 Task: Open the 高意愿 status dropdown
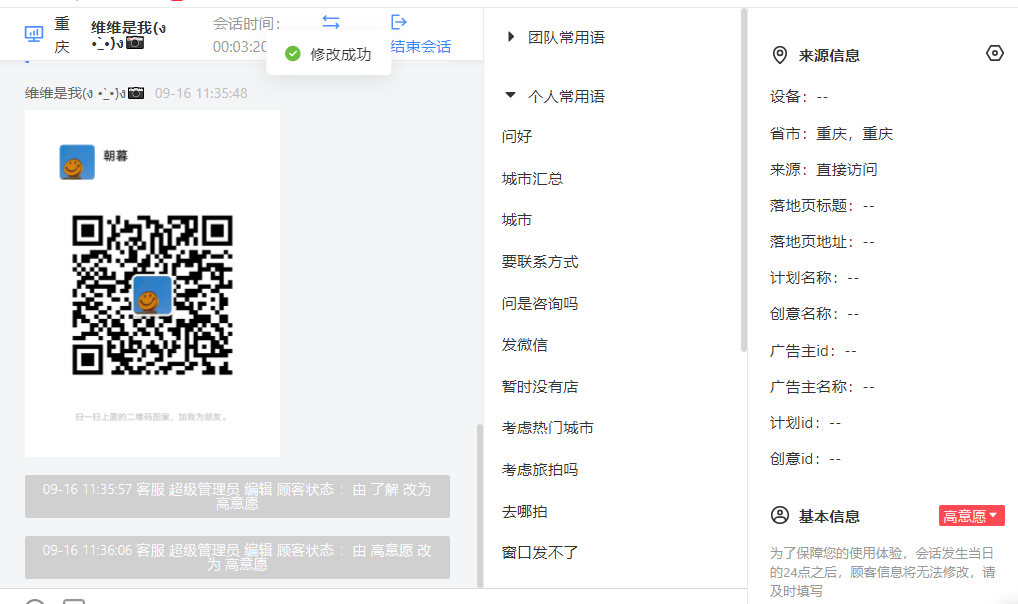pos(971,516)
